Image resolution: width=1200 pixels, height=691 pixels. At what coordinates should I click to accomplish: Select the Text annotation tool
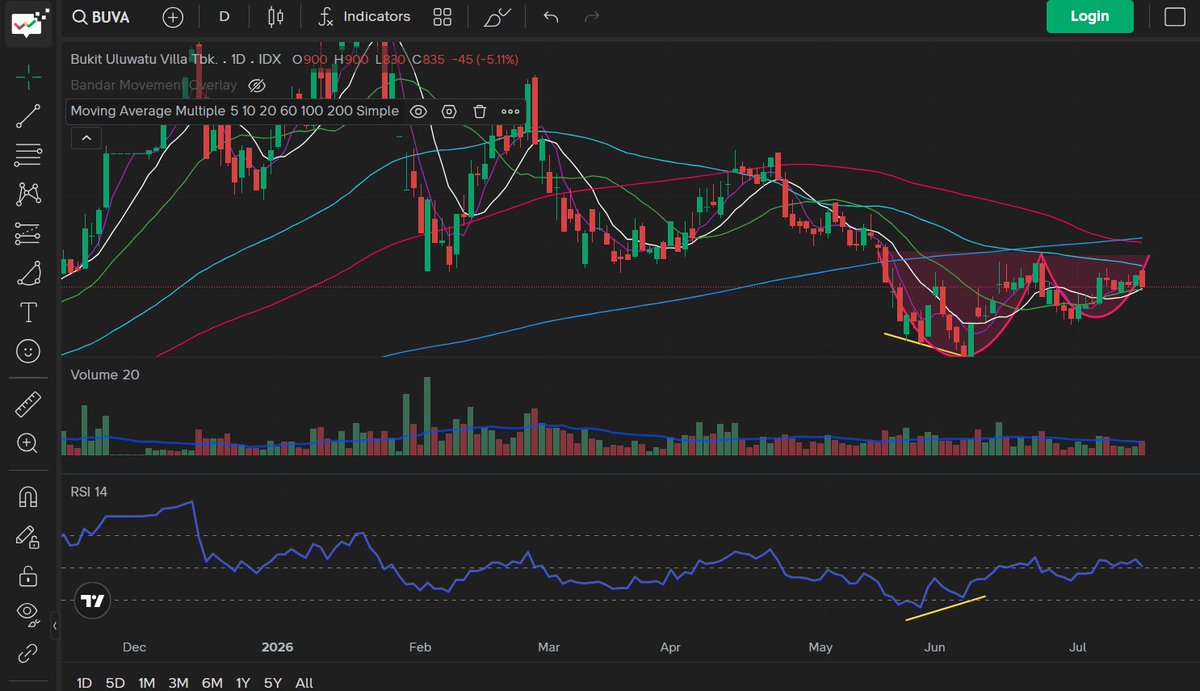click(28, 313)
